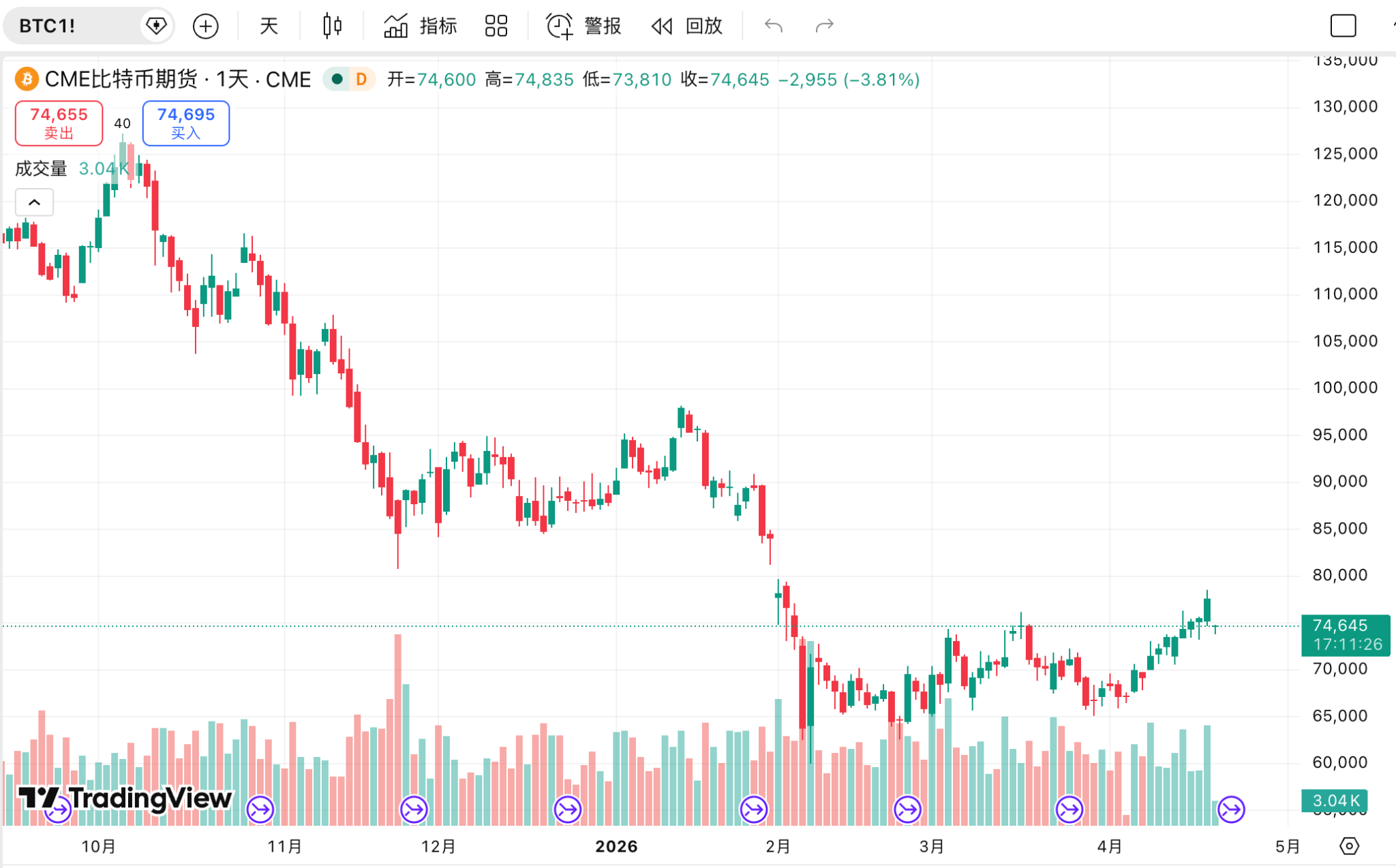
Task: Open time axis settings gear icon
Action: click(x=1349, y=846)
